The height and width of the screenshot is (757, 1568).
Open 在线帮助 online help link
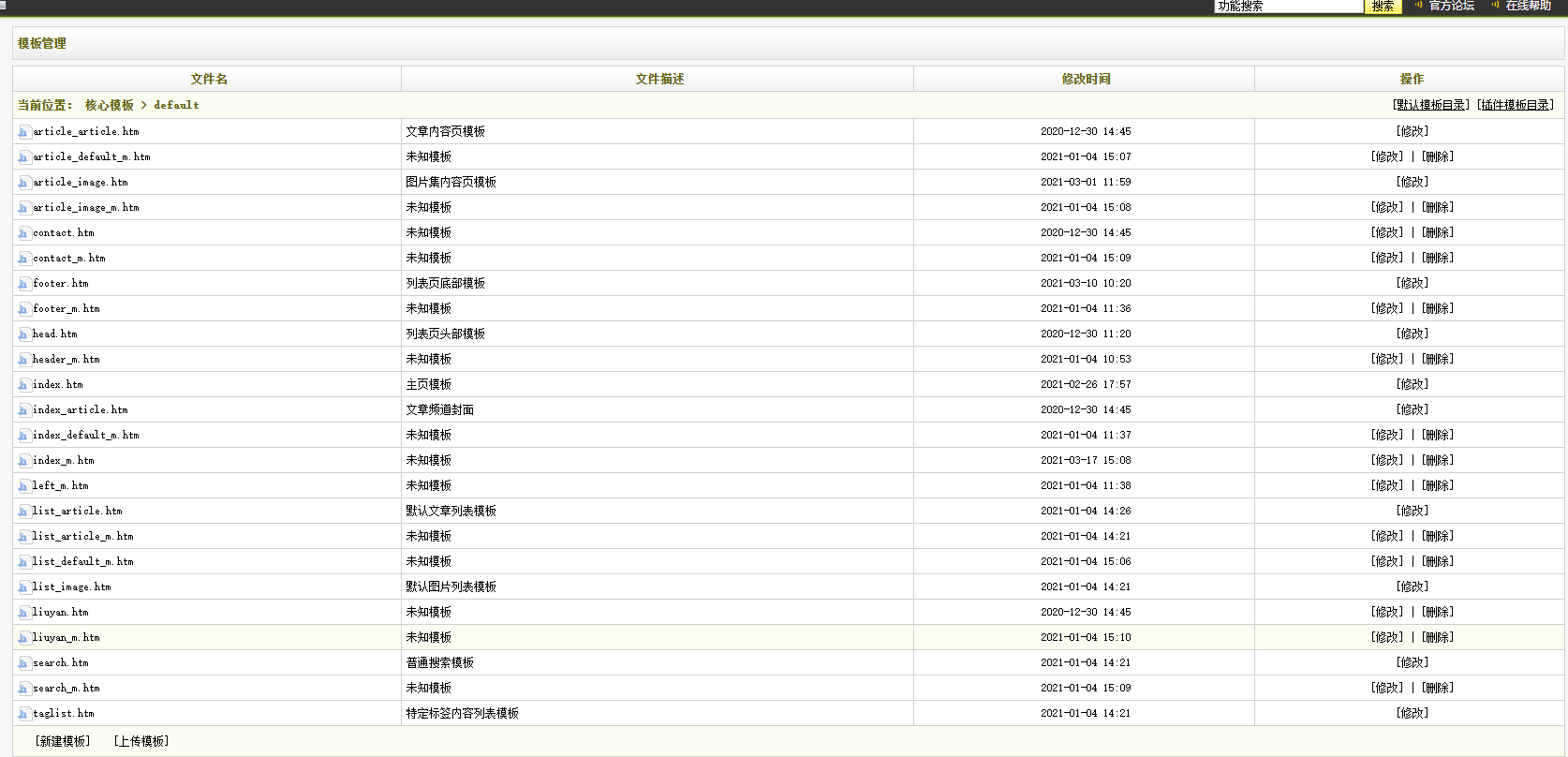pyautogui.click(x=1528, y=6)
